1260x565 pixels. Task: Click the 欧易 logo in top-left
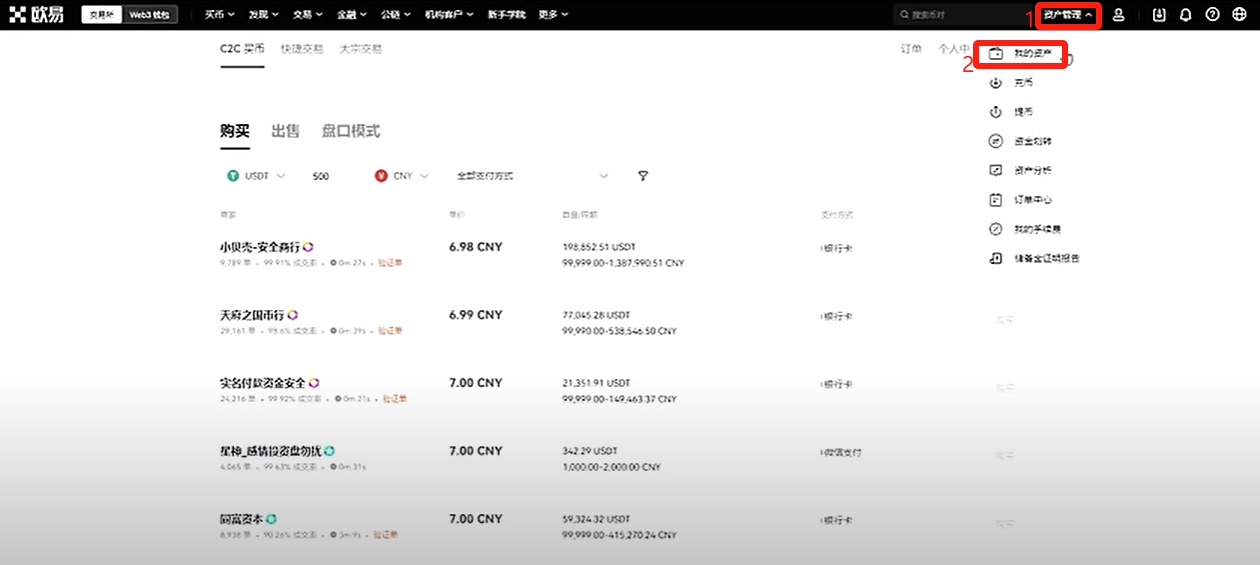point(37,15)
